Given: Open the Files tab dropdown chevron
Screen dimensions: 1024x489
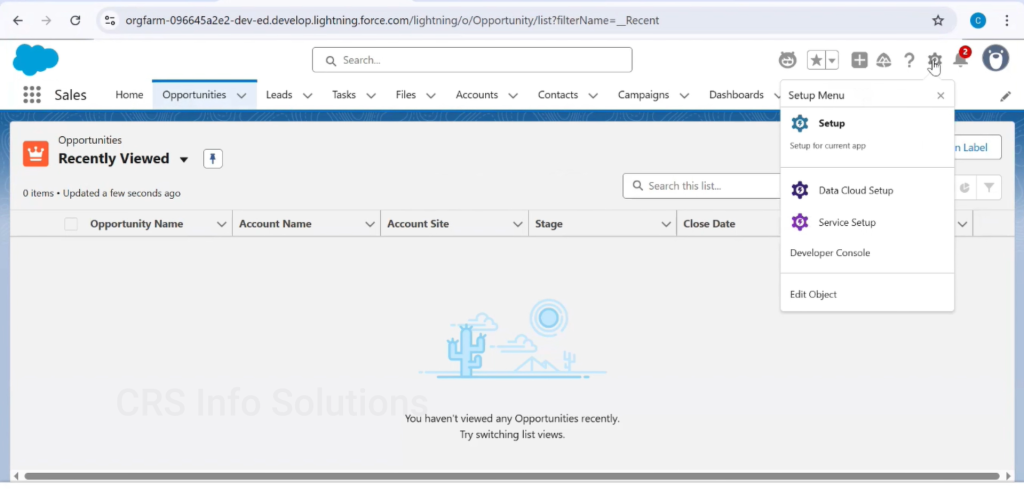Looking at the screenshot, I should (x=431, y=95).
